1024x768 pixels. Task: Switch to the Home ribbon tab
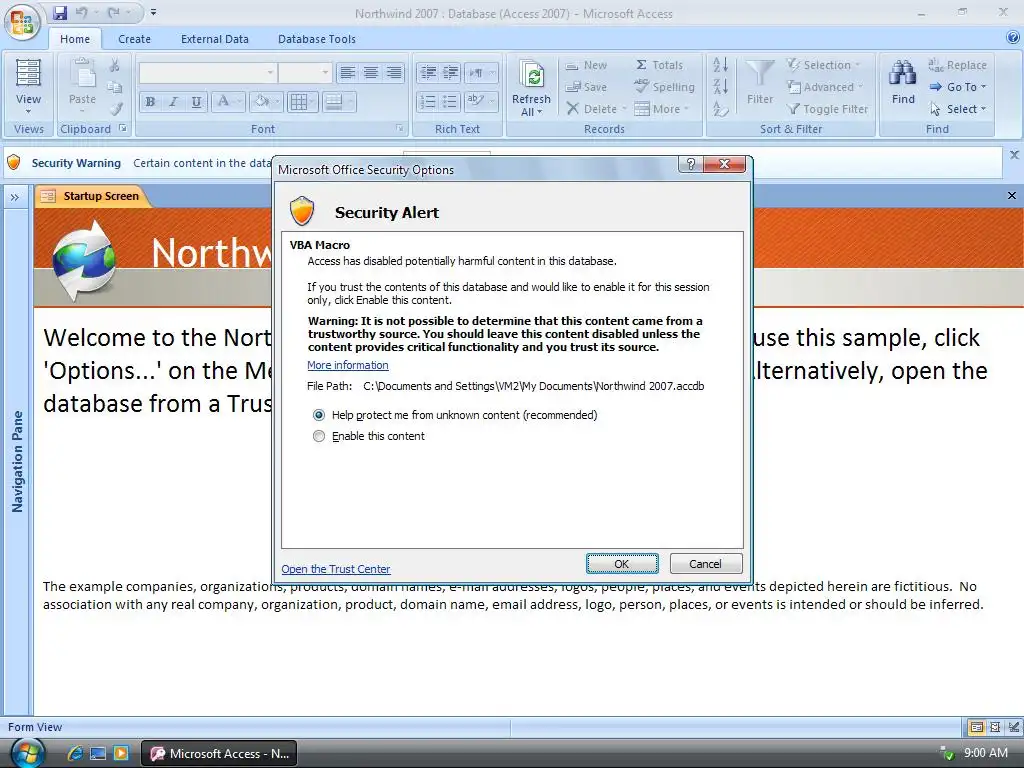(x=75, y=39)
